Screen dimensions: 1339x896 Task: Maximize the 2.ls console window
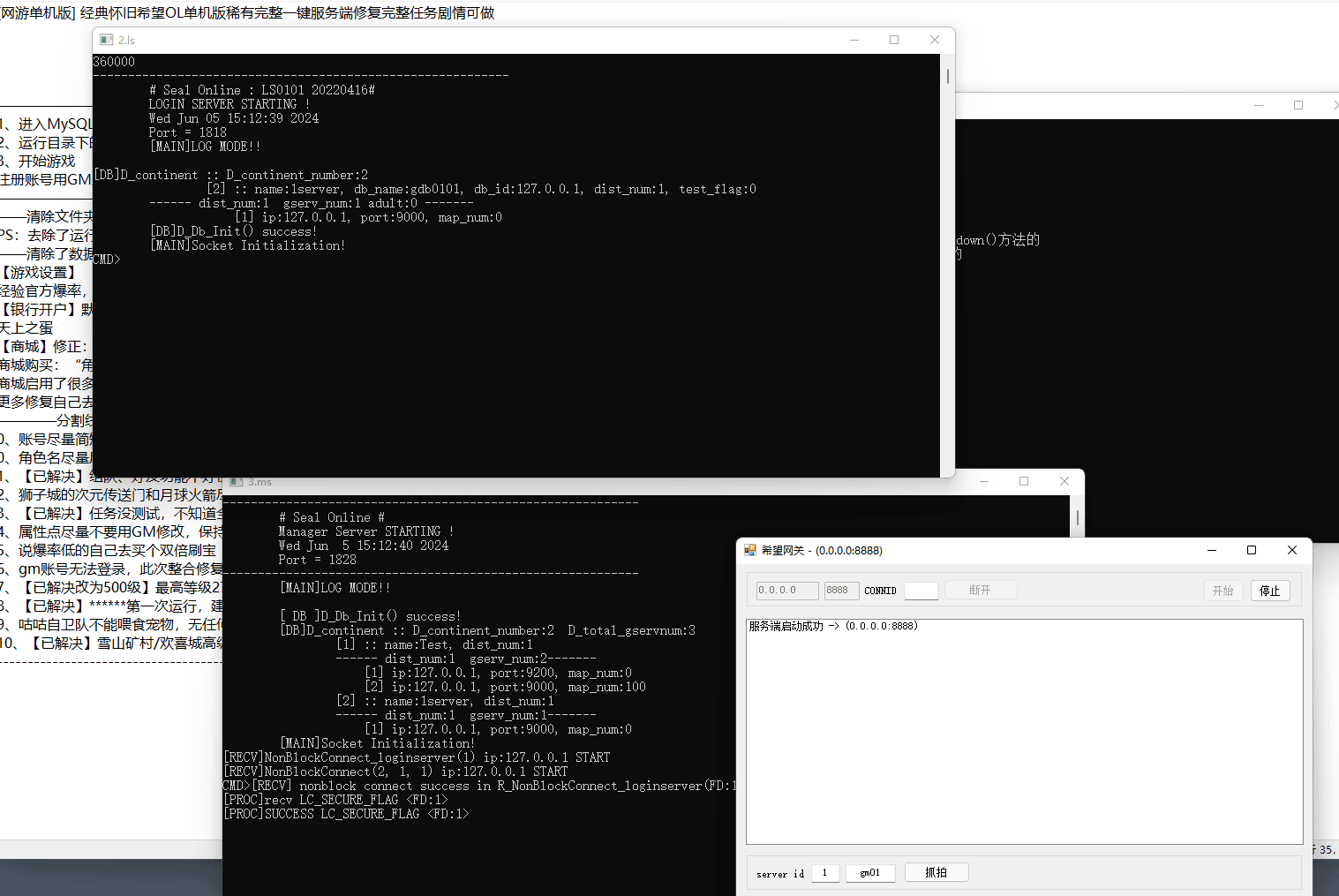pyautogui.click(x=894, y=40)
